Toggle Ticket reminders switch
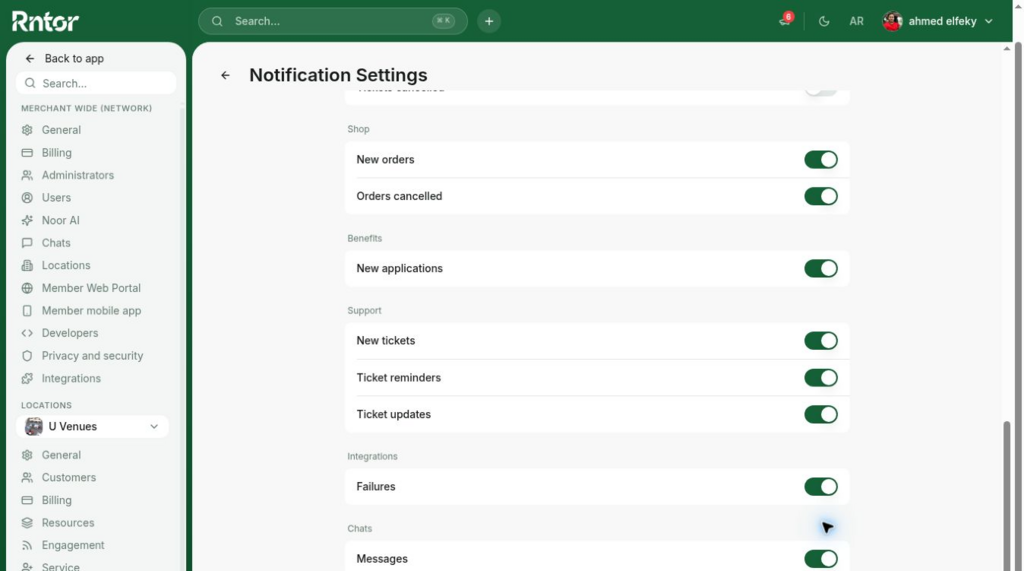This screenshot has height=571, width=1024. point(820,378)
